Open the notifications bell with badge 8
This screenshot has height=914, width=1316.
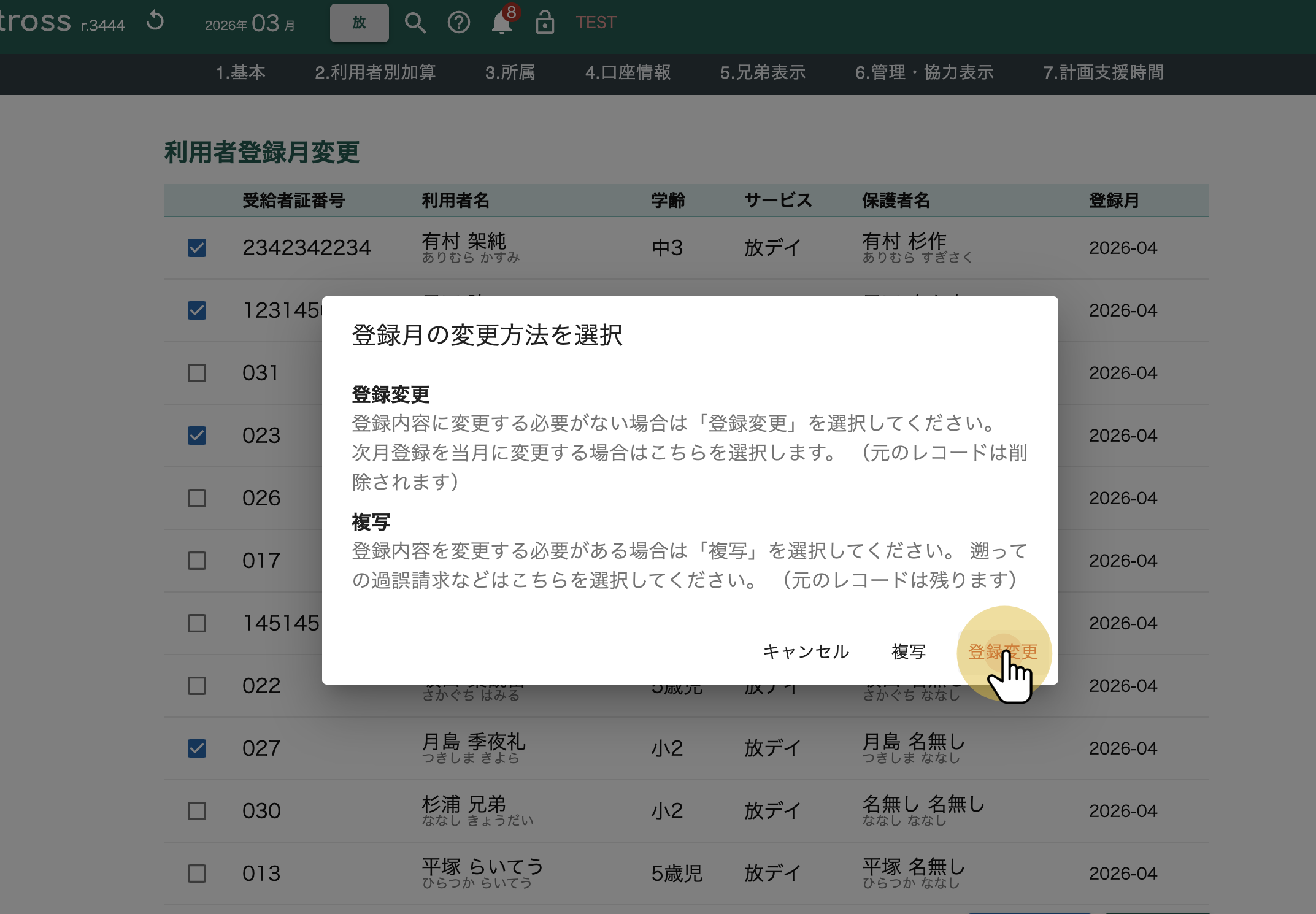(x=502, y=23)
